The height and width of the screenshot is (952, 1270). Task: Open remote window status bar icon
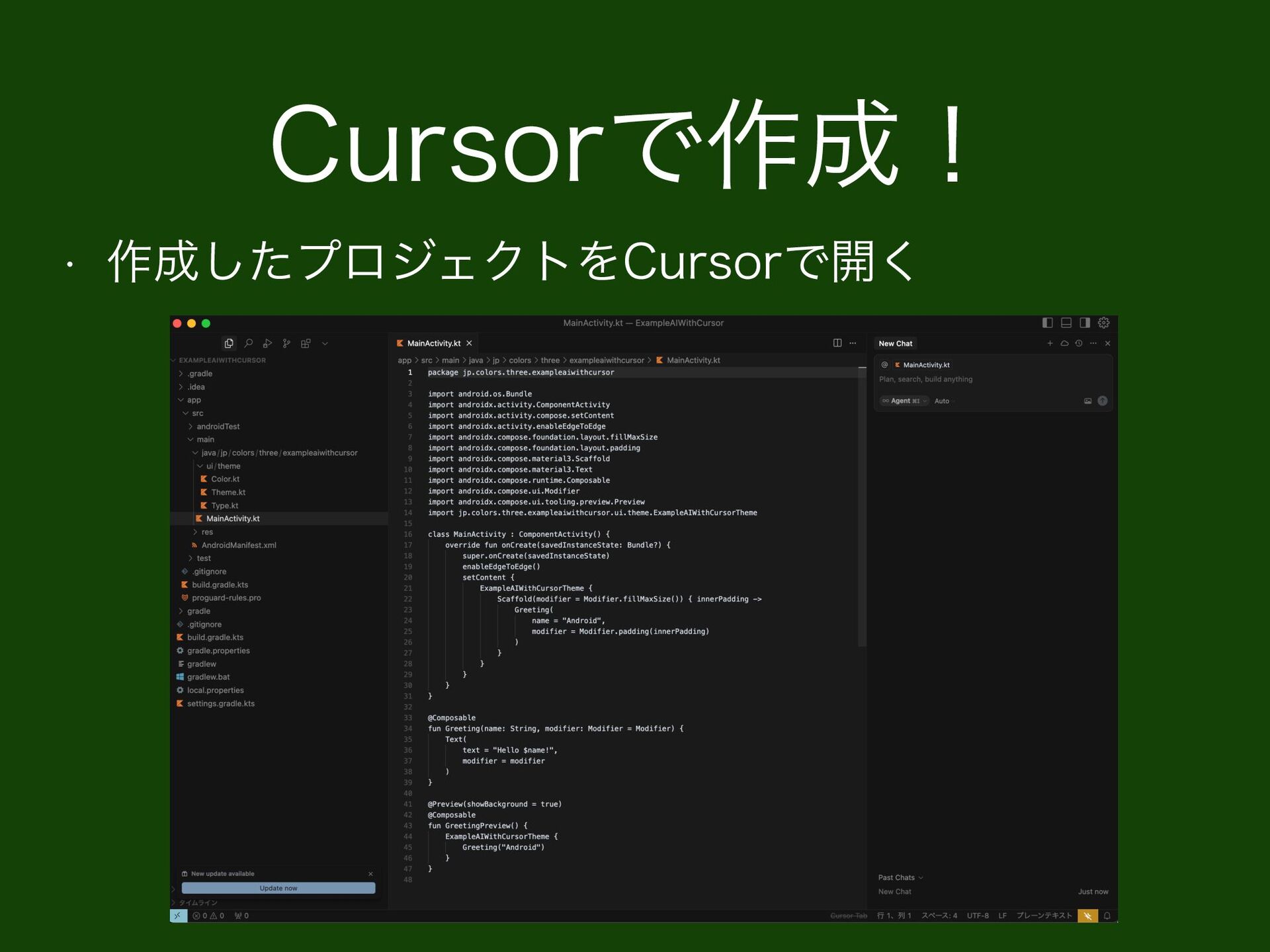[x=178, y=916]
